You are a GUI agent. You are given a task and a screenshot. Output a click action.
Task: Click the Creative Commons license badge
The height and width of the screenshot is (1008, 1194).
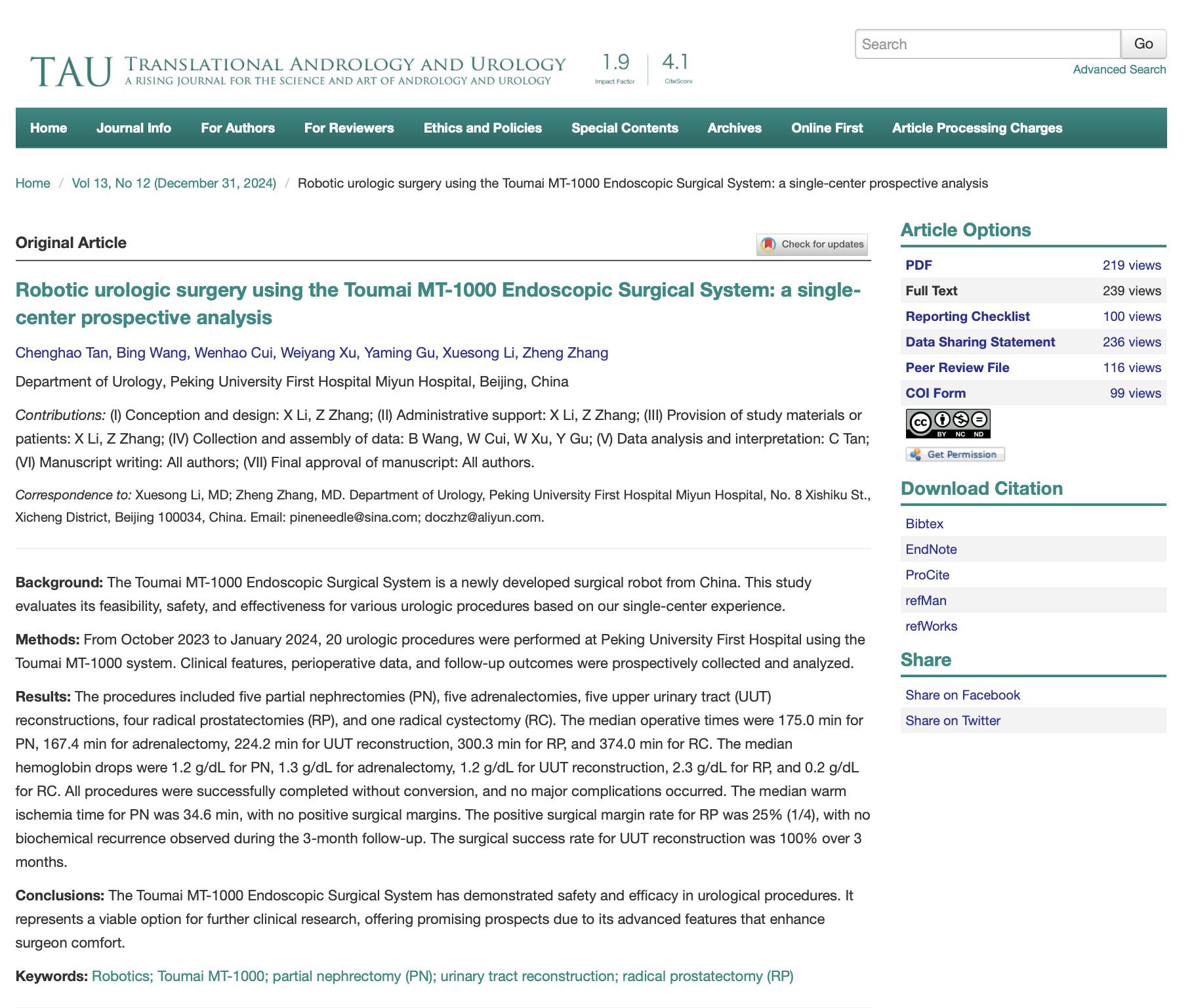coord(947,424)
